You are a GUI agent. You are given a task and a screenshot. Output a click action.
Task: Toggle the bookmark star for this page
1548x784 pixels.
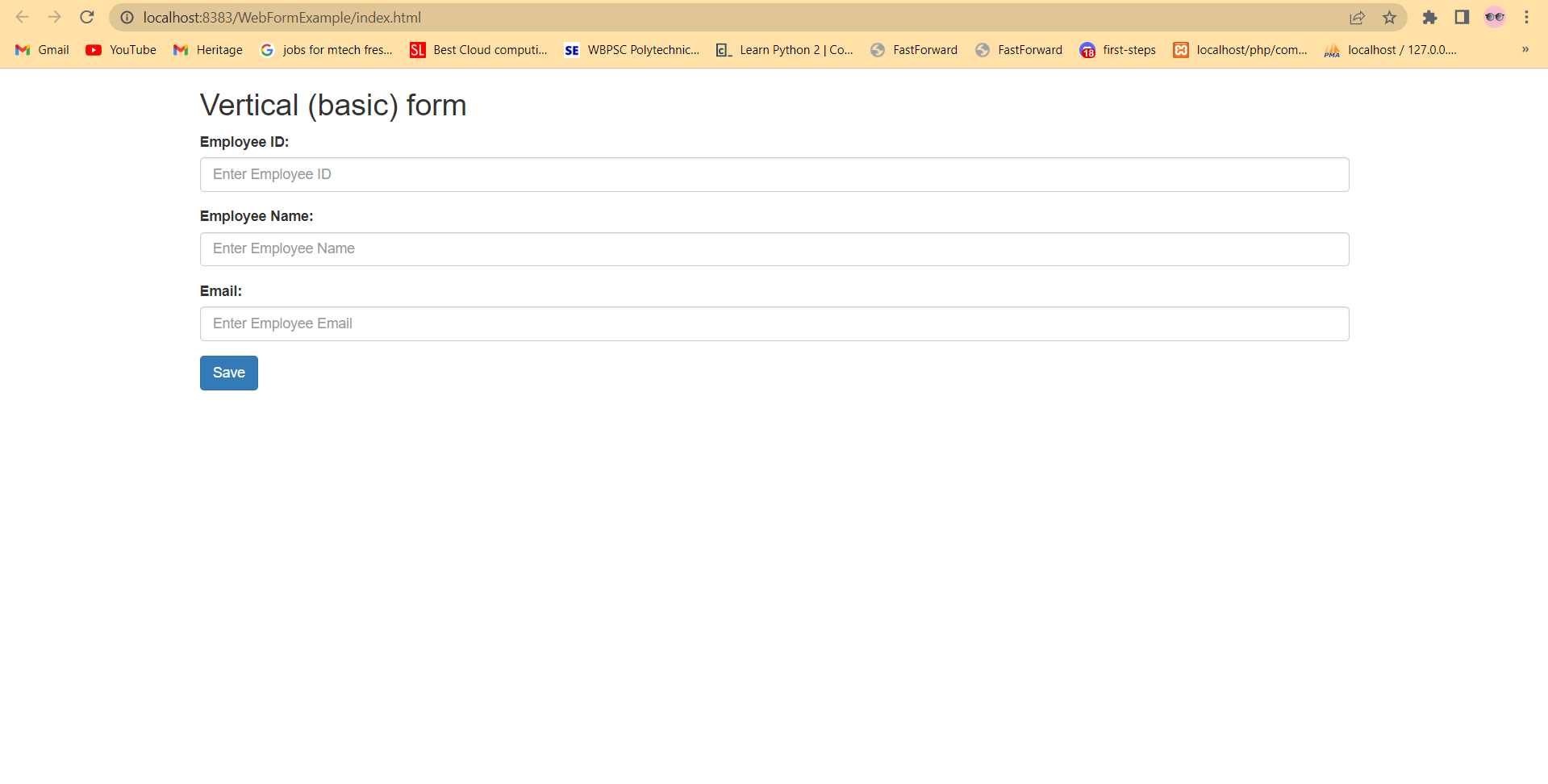[1390, 17]
